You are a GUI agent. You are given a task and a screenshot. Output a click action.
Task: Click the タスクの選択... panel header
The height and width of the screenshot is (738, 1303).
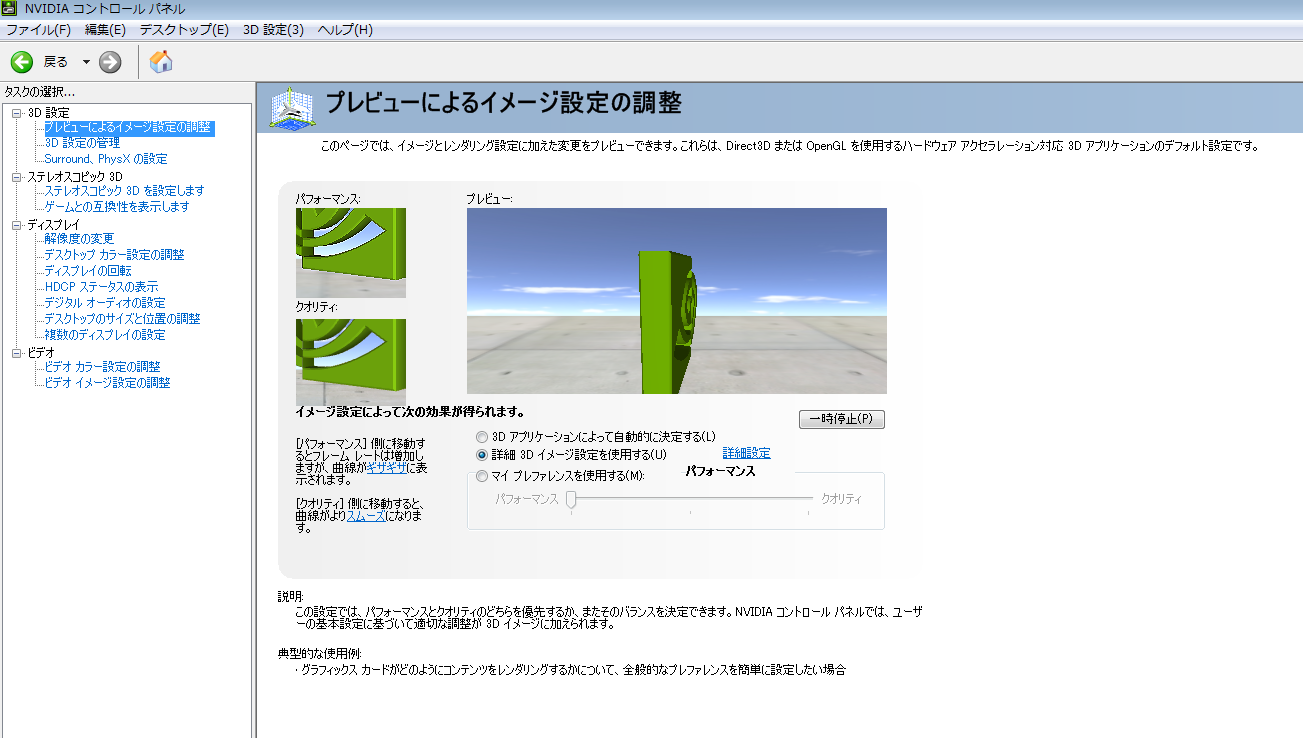point(40,92)
